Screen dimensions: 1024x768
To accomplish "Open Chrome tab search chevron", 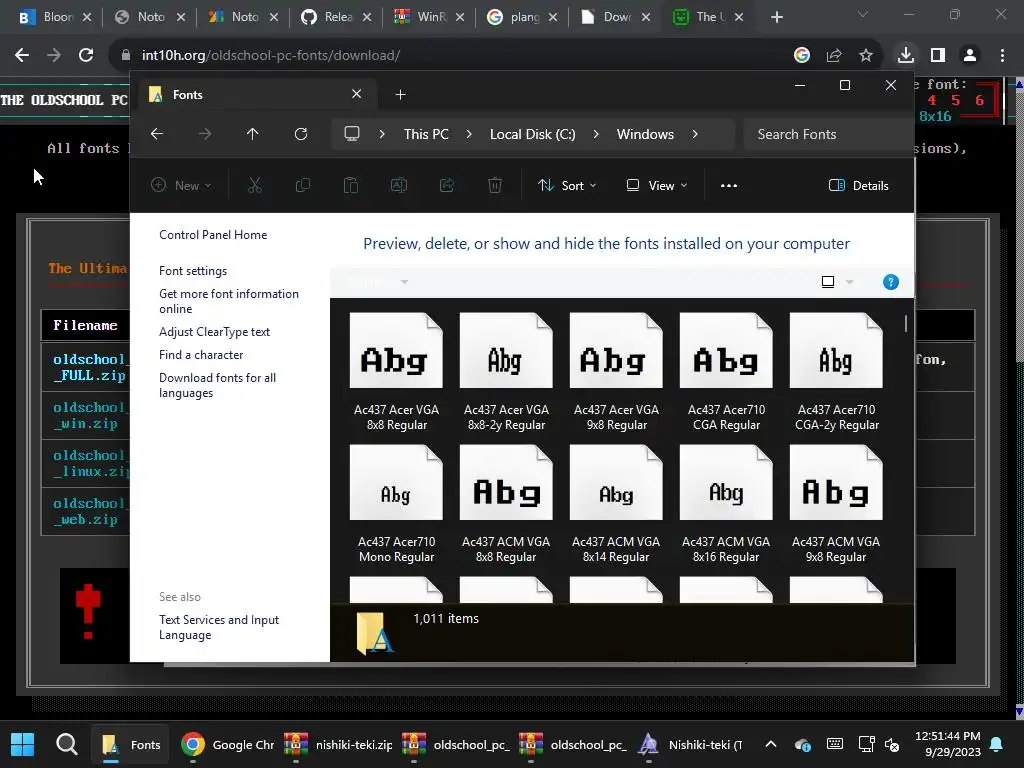I will pos(863,14).
